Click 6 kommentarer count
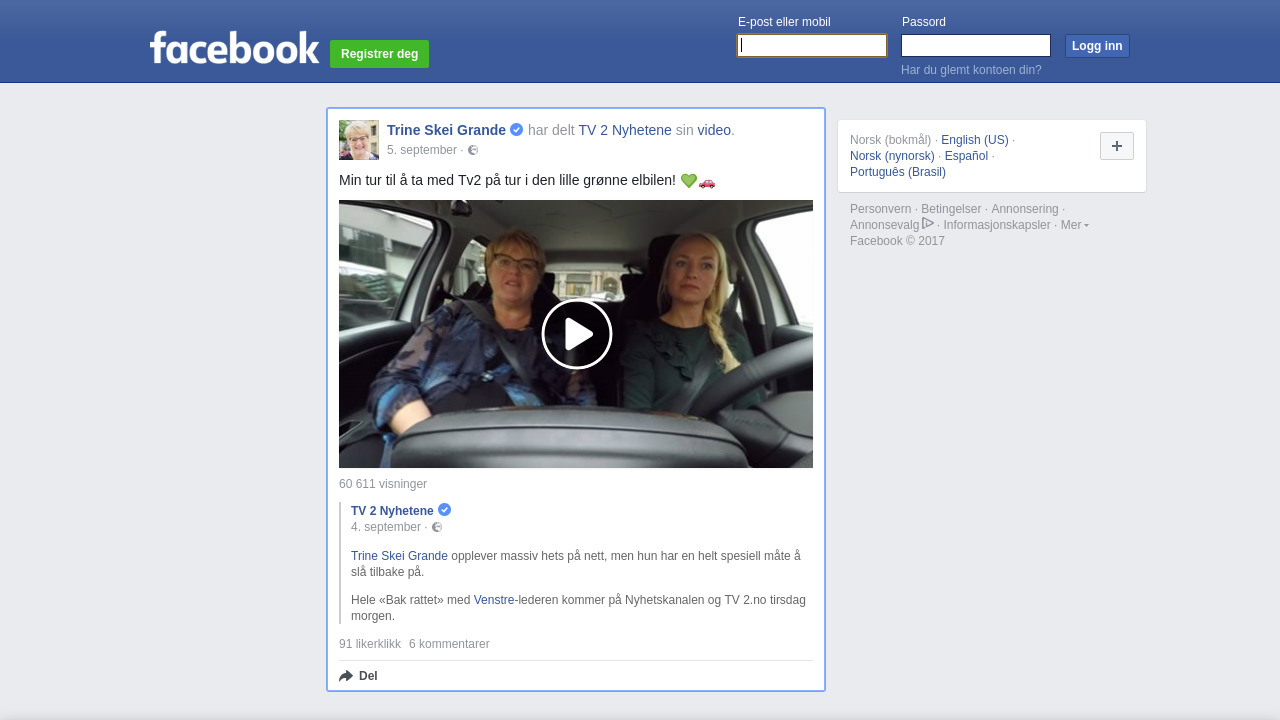This screenshot has height=720, width=1280. [449, 644]
